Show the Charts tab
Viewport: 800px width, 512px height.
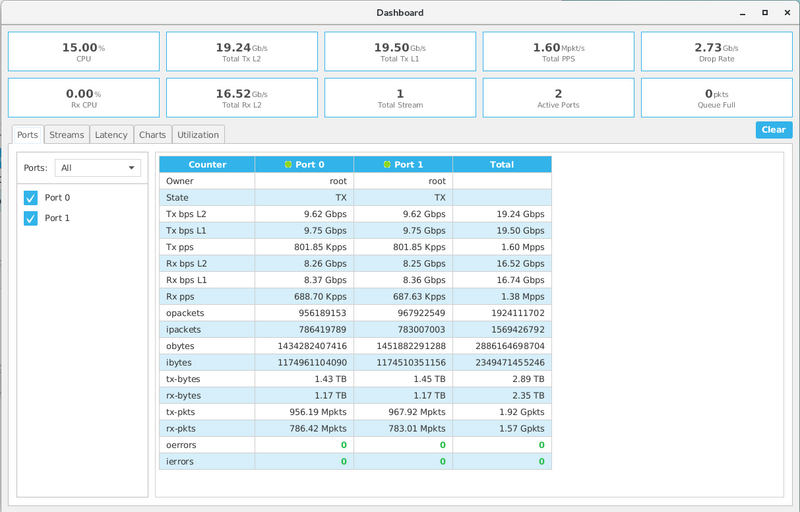pos(152,135)
